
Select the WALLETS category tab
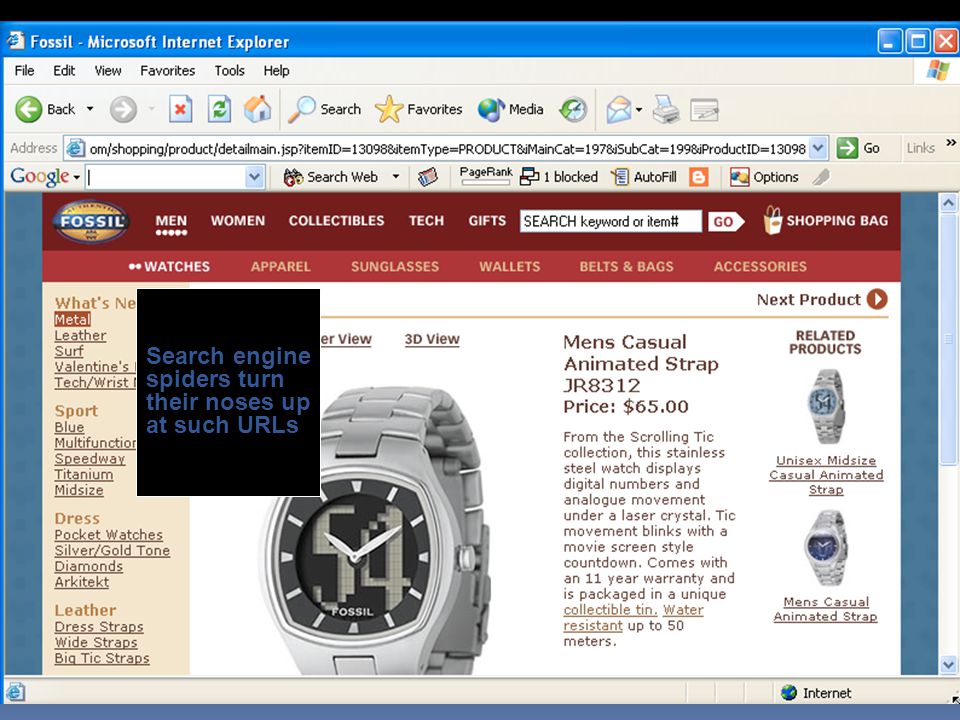coord(509,266)
